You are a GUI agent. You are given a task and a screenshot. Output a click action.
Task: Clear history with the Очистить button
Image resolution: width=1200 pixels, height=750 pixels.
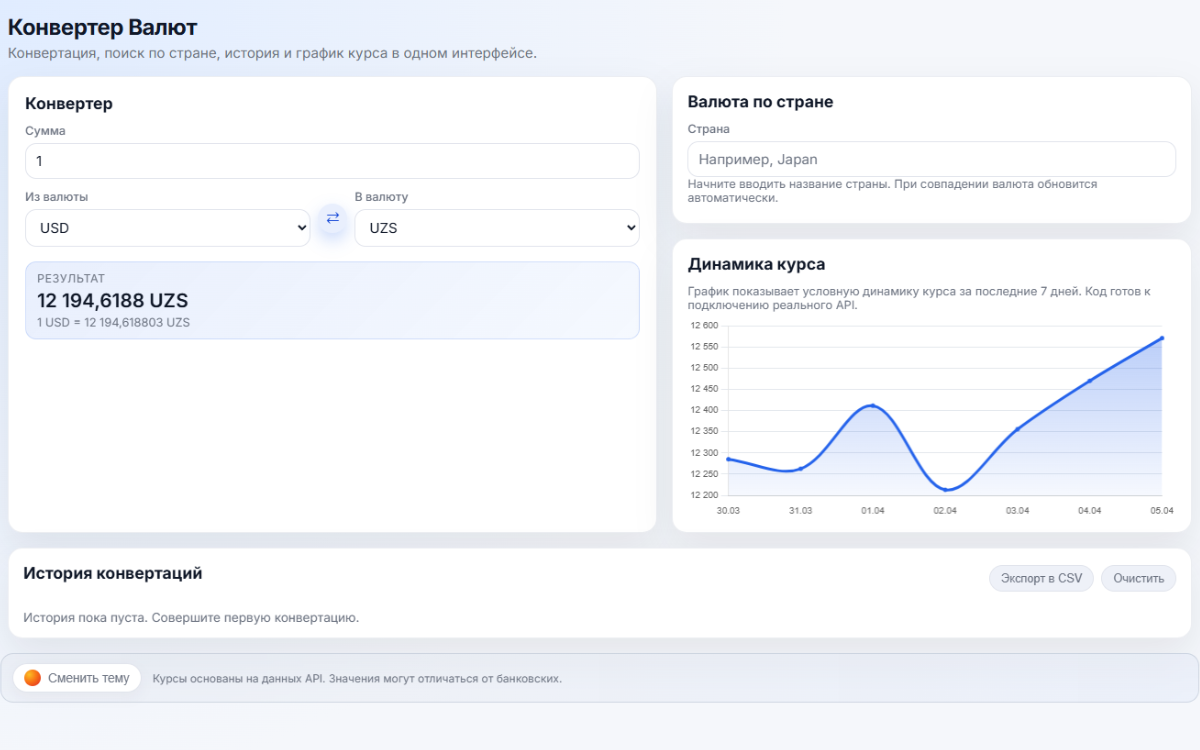1139,578
